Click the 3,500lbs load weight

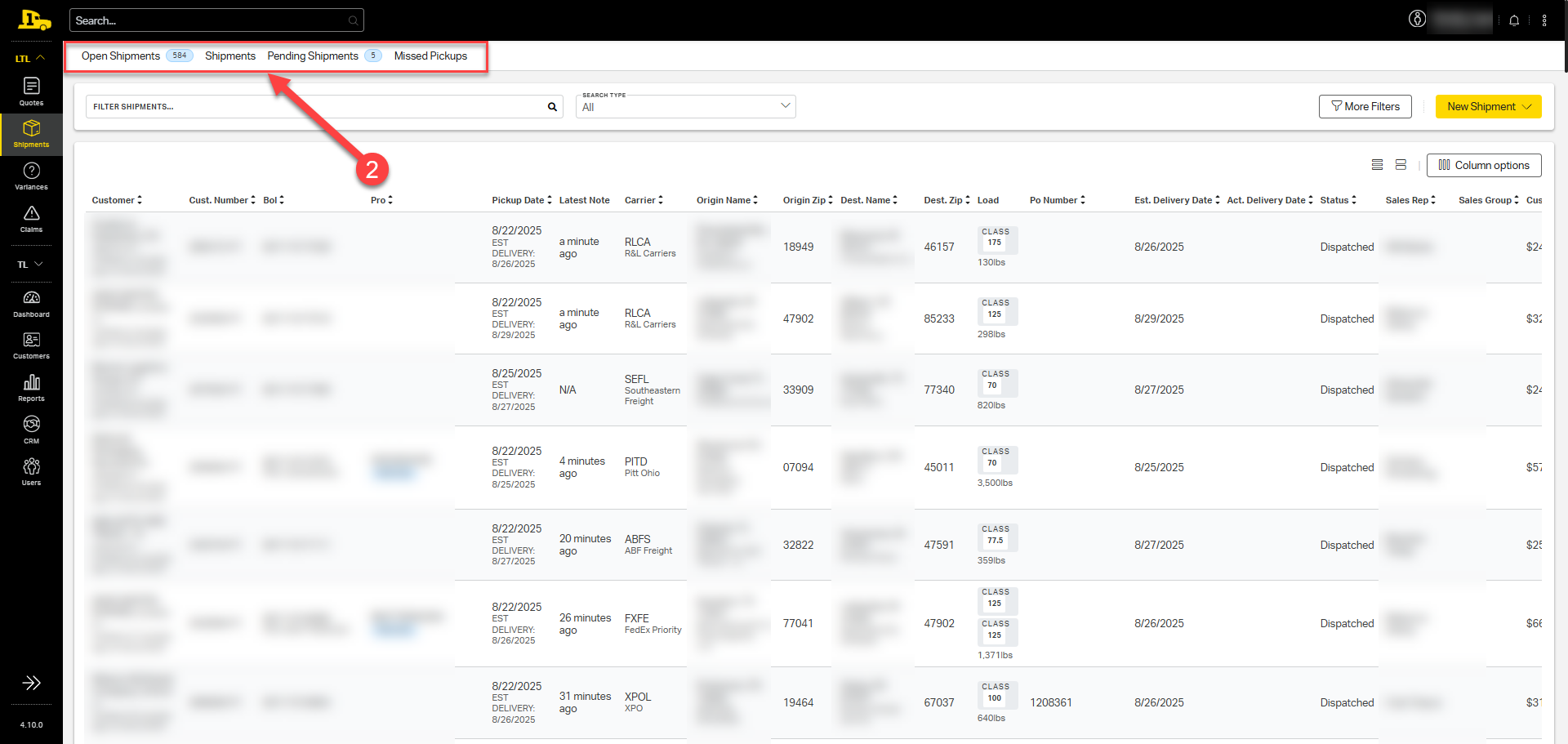pos(995,483)
